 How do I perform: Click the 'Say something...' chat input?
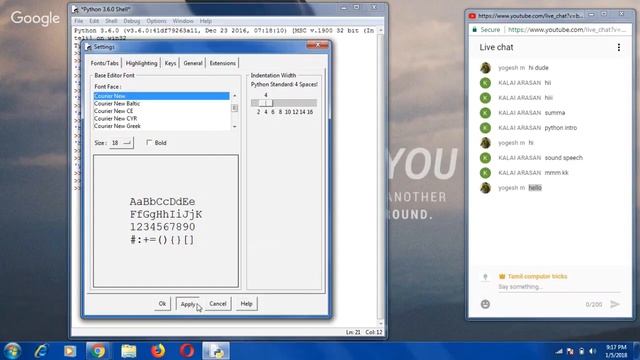tap(559, 287)
